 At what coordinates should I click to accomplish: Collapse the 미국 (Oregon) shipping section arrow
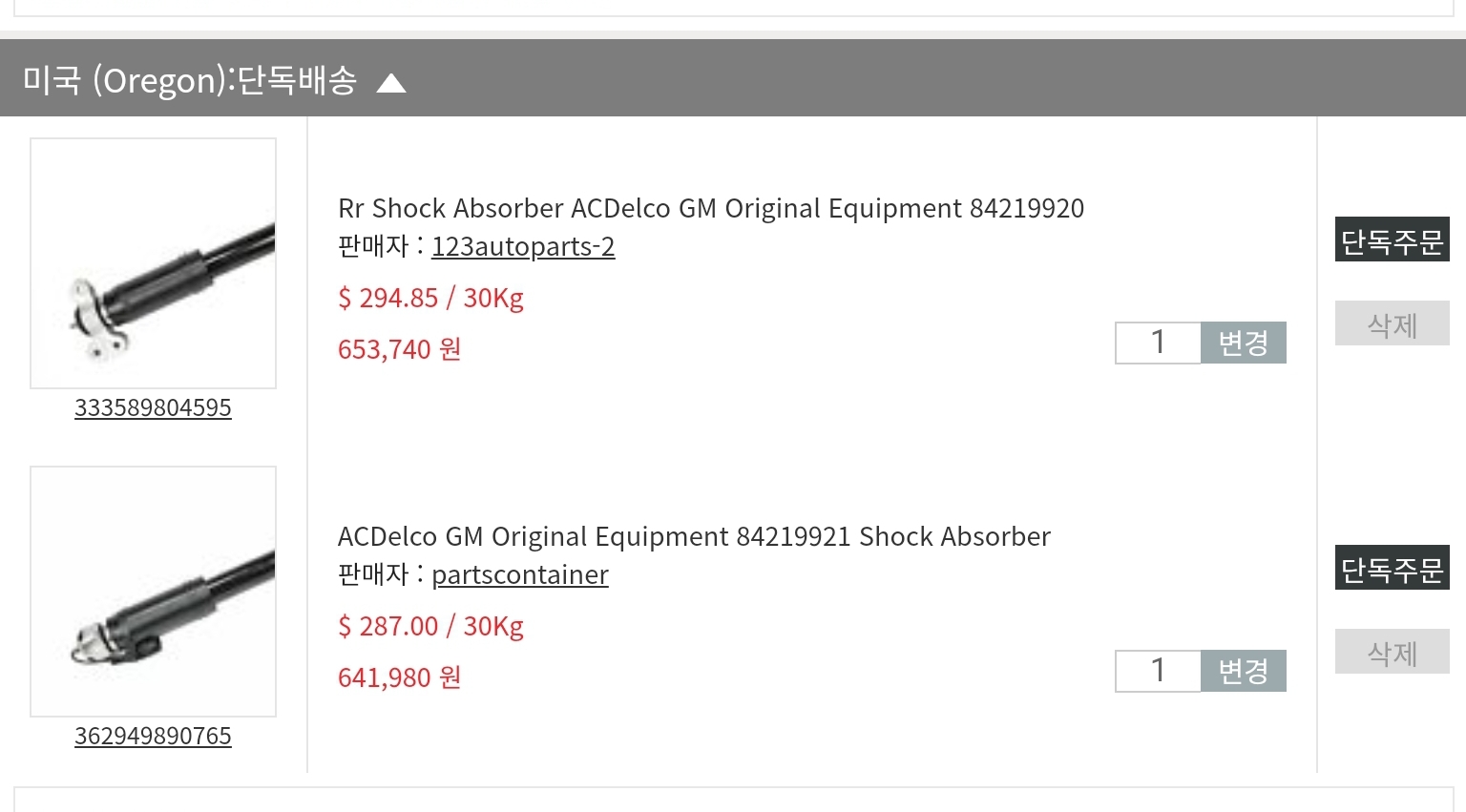click(391, 84)
